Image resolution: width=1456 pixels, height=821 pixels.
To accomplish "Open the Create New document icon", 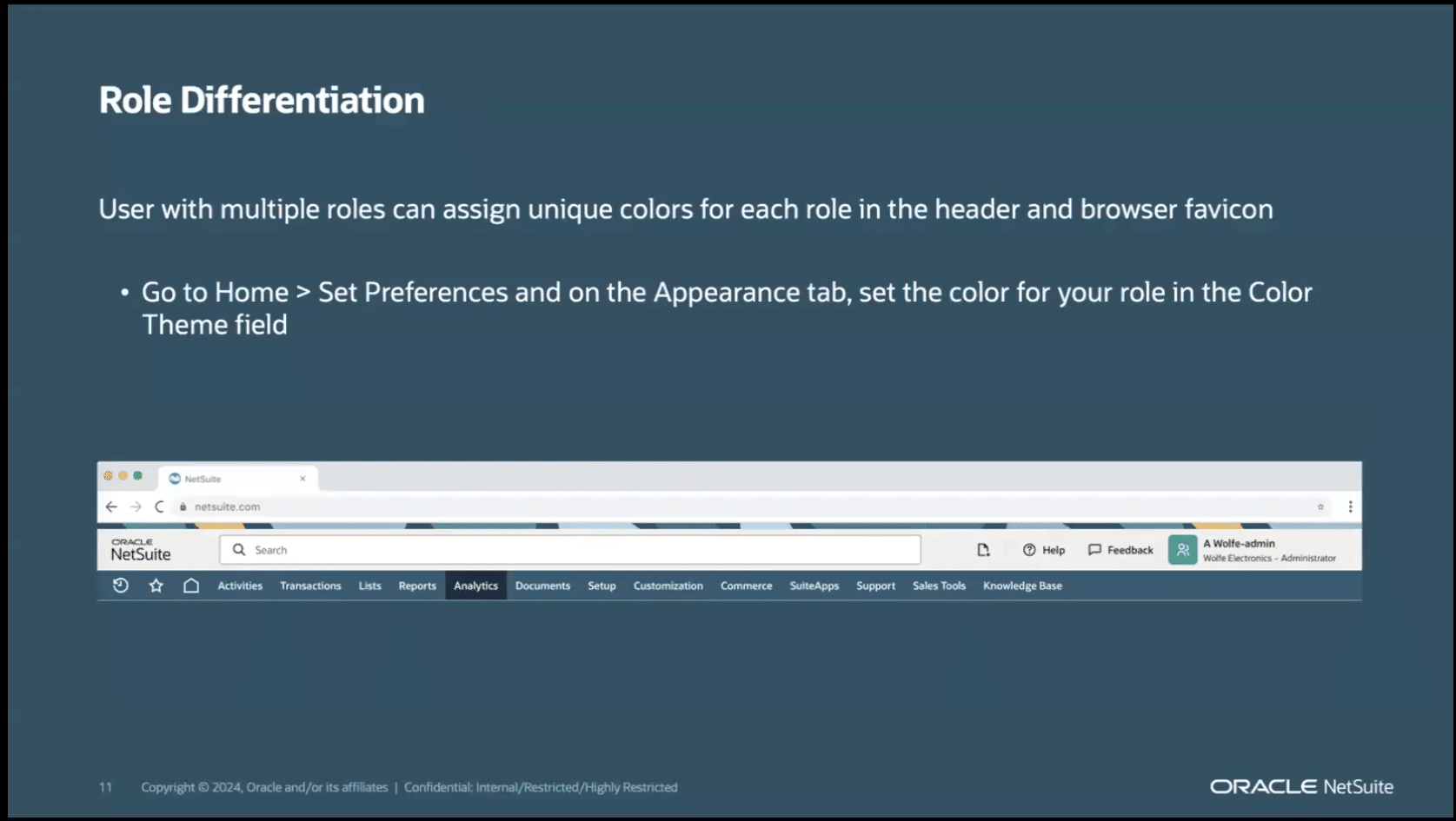I will [x=983, y=550].
